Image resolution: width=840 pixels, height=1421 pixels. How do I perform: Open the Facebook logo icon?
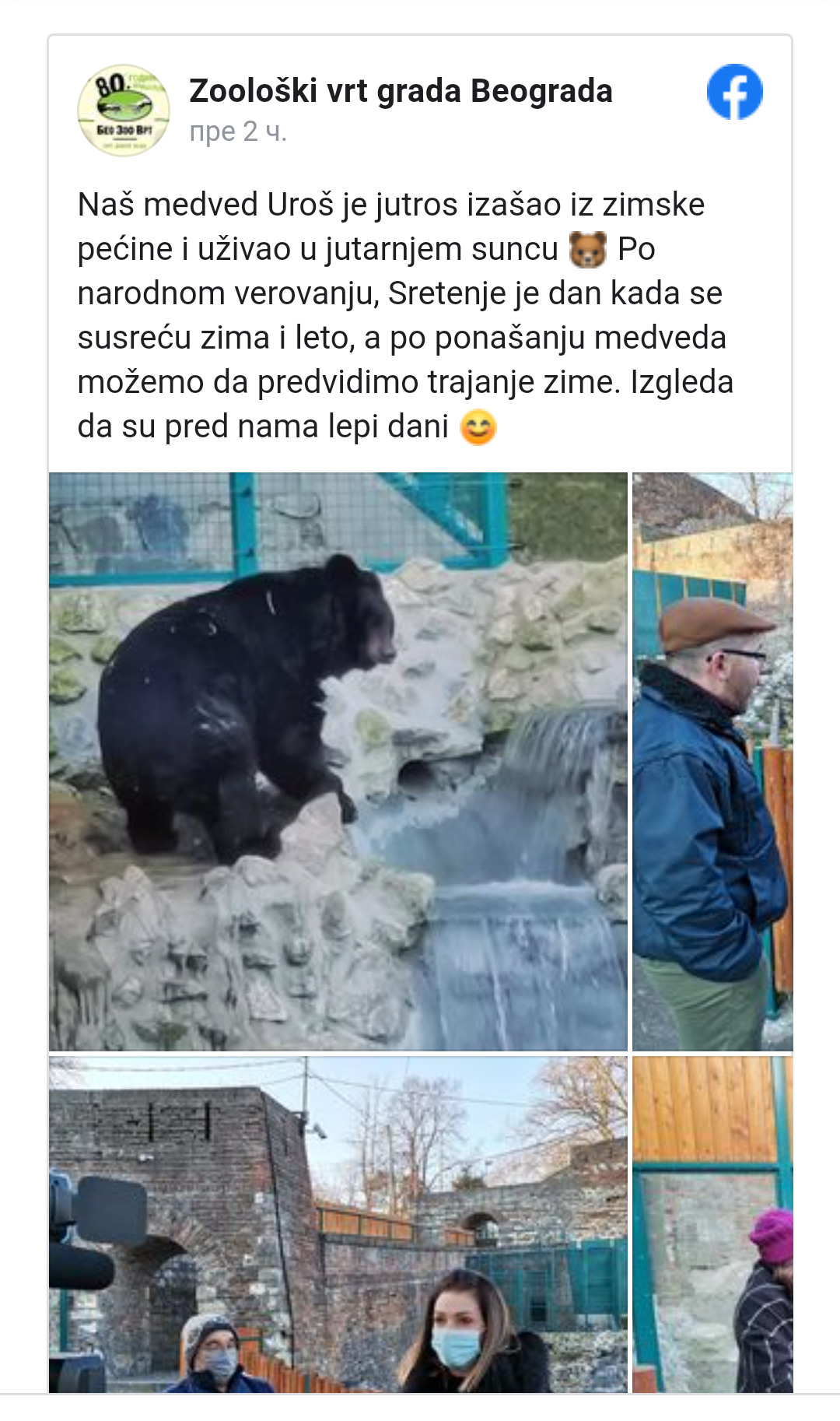click(x=734, y=92)
